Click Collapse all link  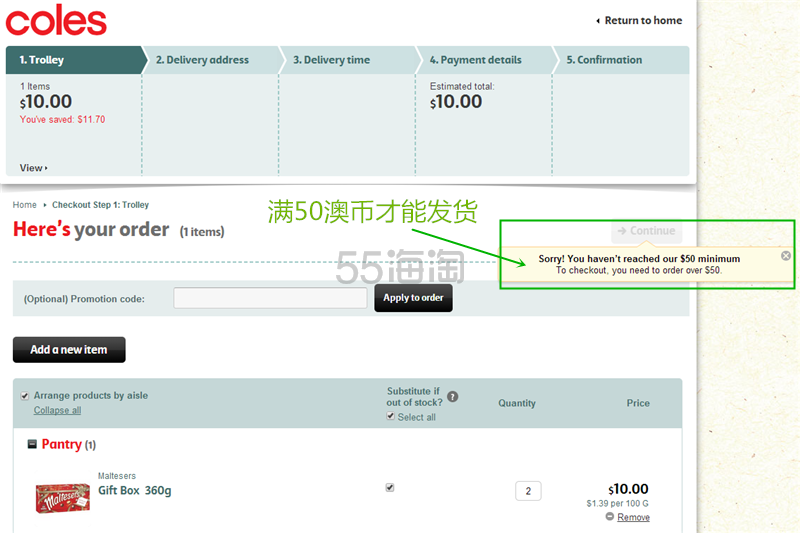click(x=57, y=410)
